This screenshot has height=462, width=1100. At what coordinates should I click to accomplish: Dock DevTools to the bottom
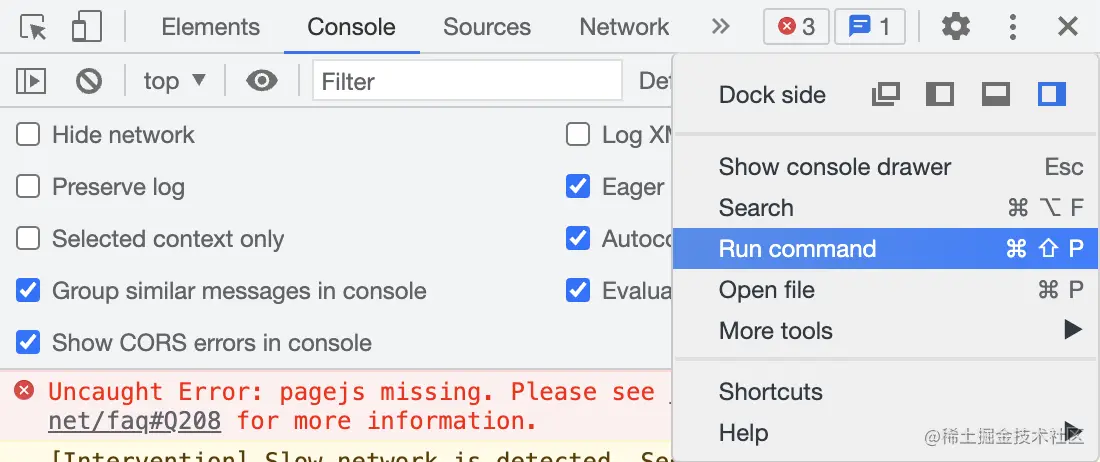click(x=995, y=95)
